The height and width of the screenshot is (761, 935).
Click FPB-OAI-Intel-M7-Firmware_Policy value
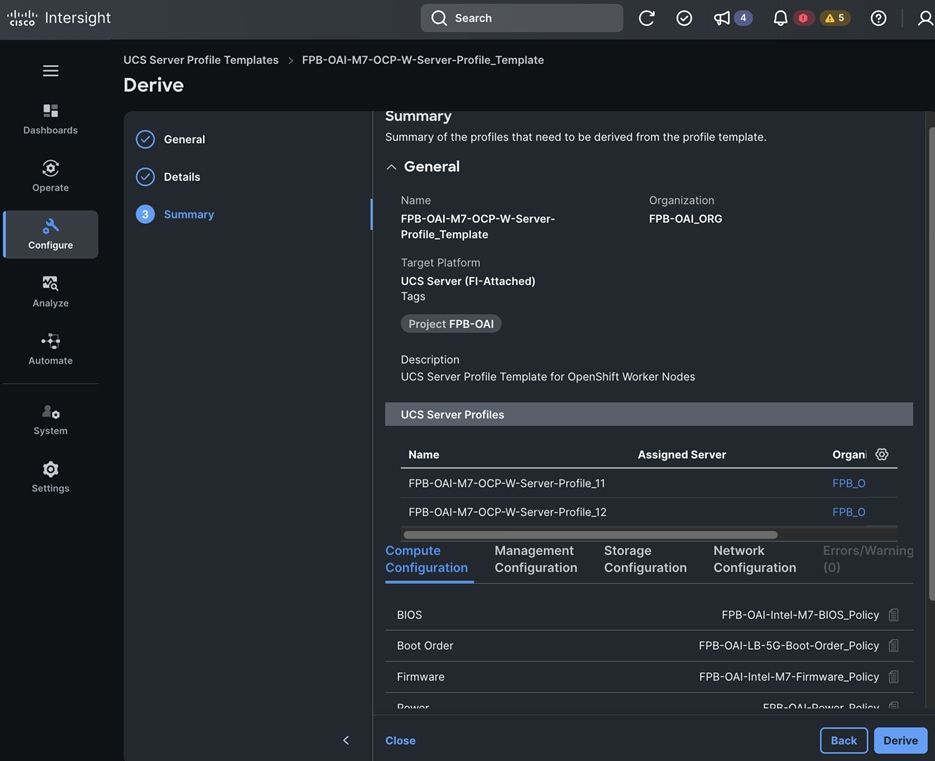click(789, 677)
